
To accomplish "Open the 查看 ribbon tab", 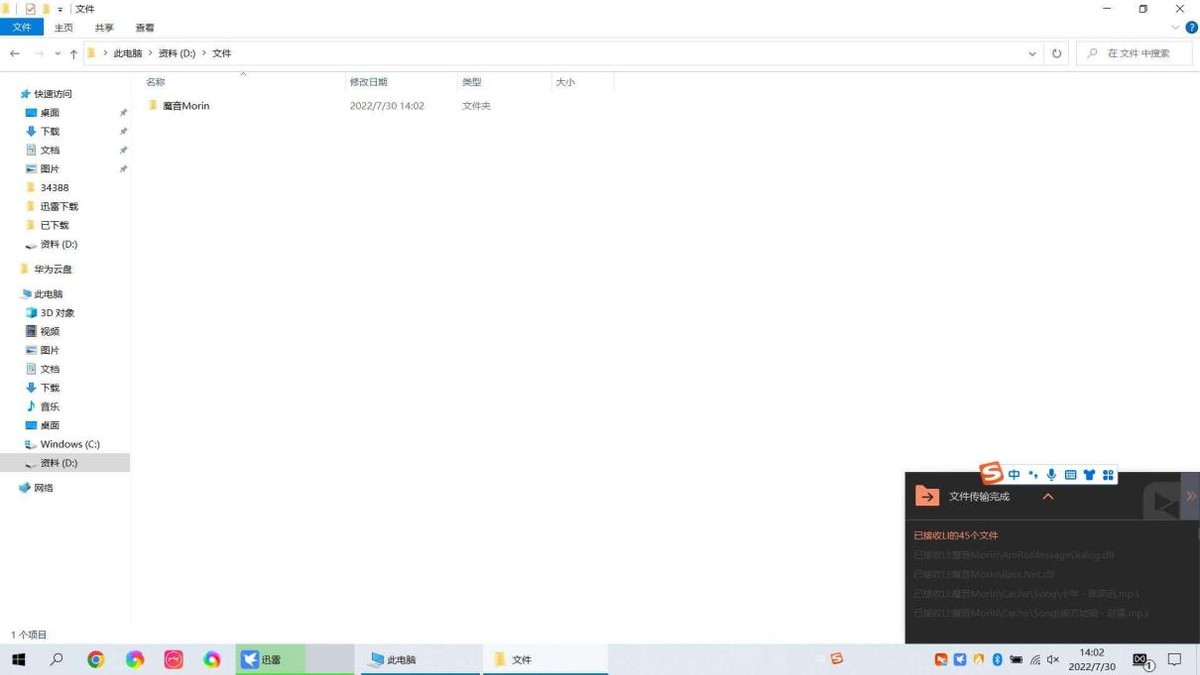I will pos(145,28).
